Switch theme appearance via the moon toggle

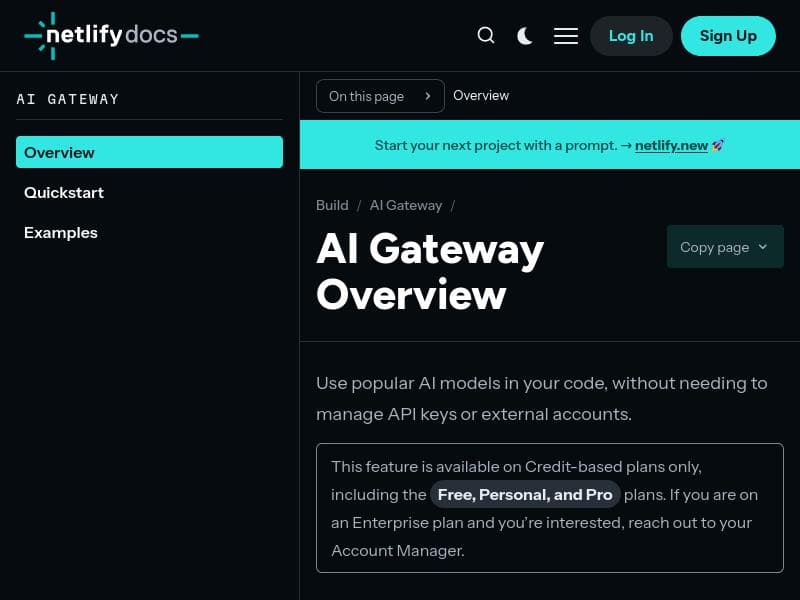525,35
